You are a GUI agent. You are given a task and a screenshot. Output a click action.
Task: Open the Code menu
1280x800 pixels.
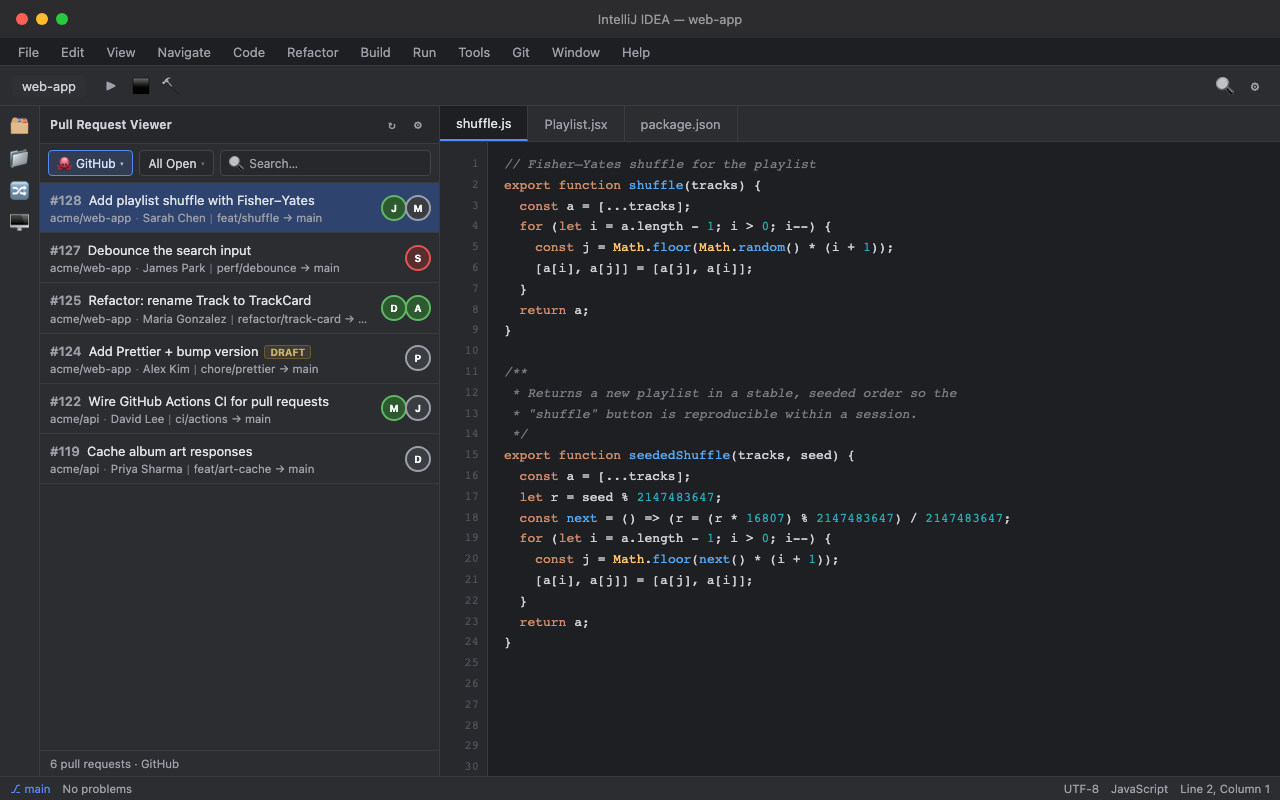pos(249,52)
